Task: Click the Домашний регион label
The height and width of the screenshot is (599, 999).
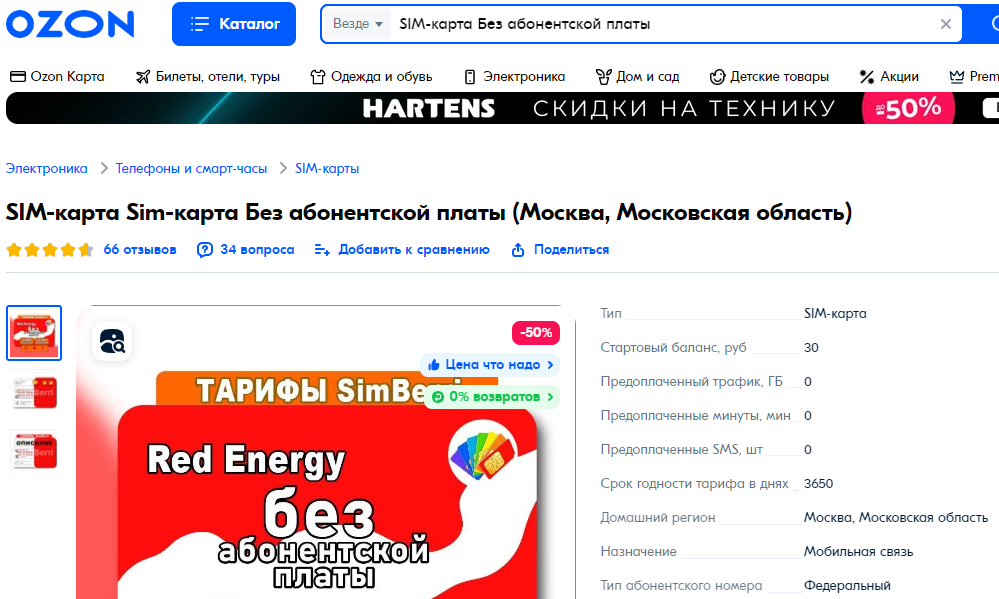Action: [x=658, y=517]
